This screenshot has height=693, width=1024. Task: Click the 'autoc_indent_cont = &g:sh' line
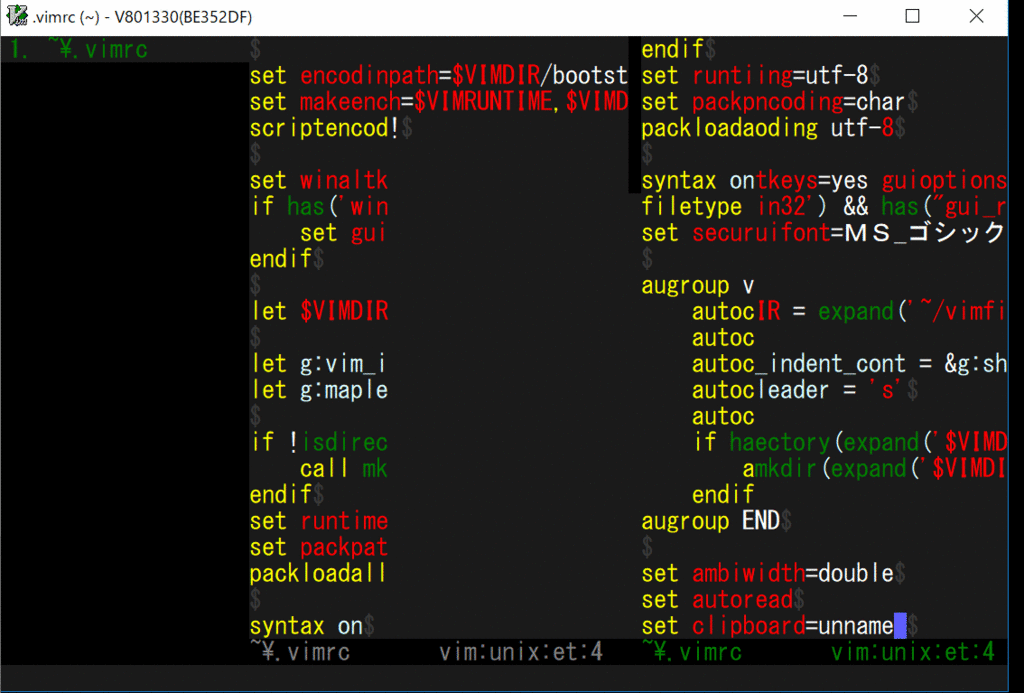(x=849, y=363)
